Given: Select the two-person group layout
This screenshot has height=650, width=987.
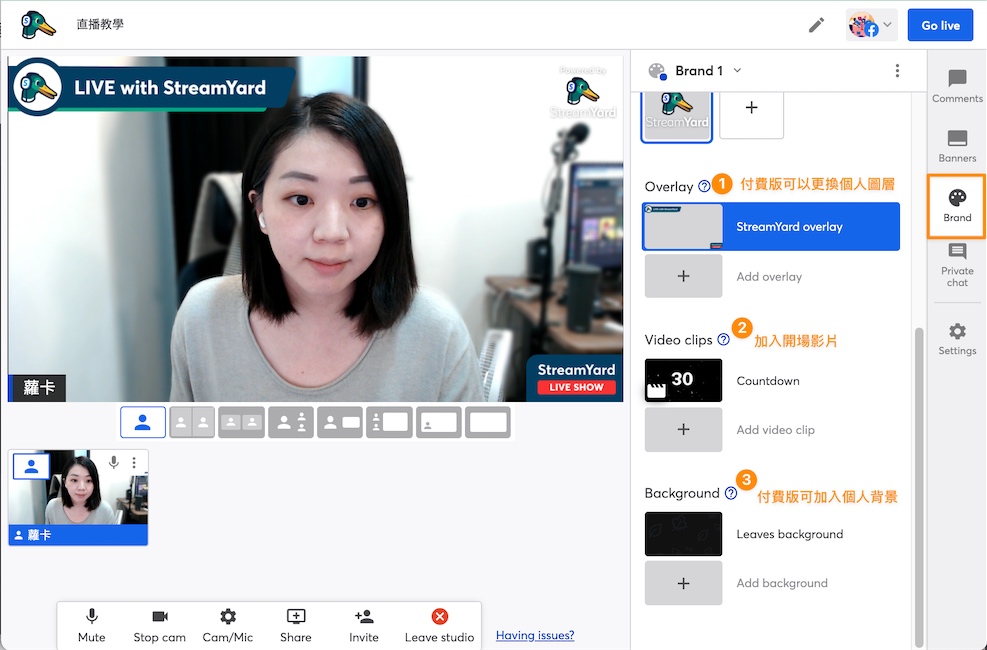Looking at the screenshot, I should [x=241, y=422].
